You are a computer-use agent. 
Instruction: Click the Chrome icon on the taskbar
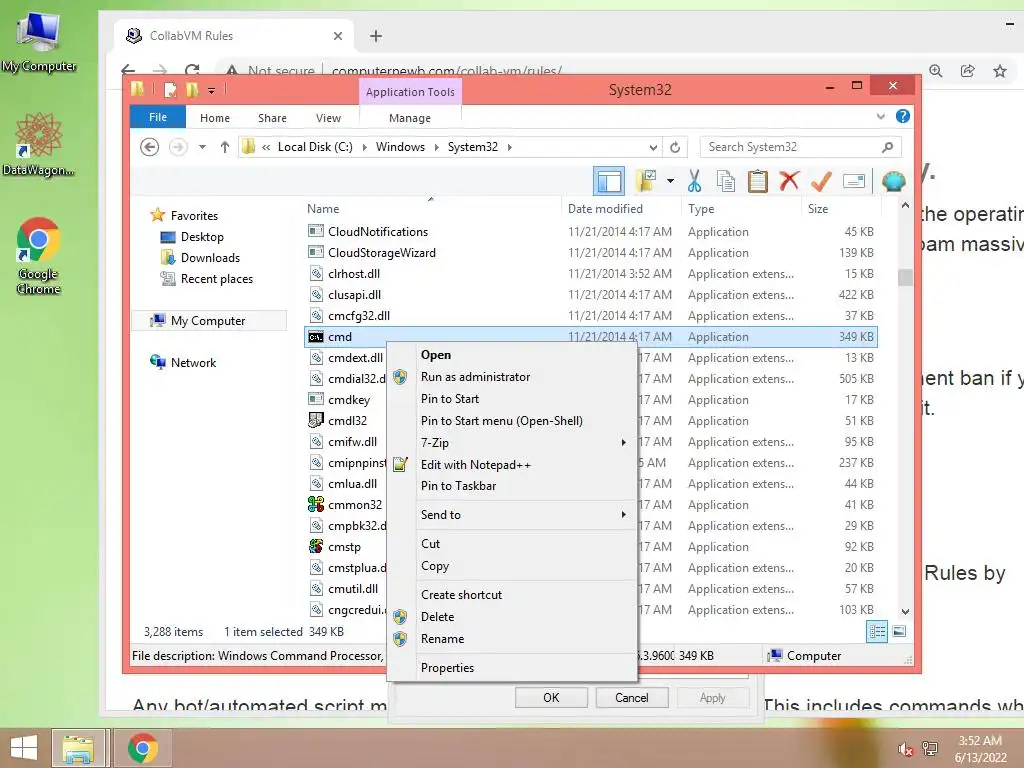(142, 748)
